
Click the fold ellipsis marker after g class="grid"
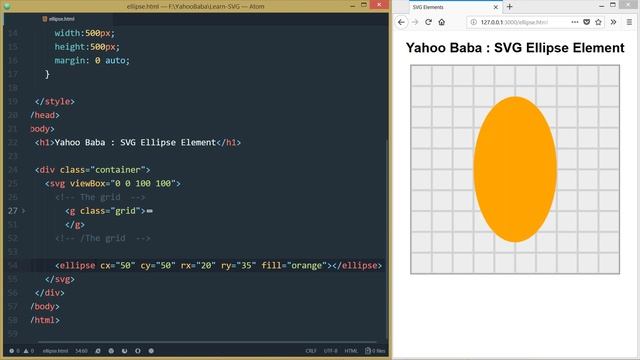(x=149, y=211)
